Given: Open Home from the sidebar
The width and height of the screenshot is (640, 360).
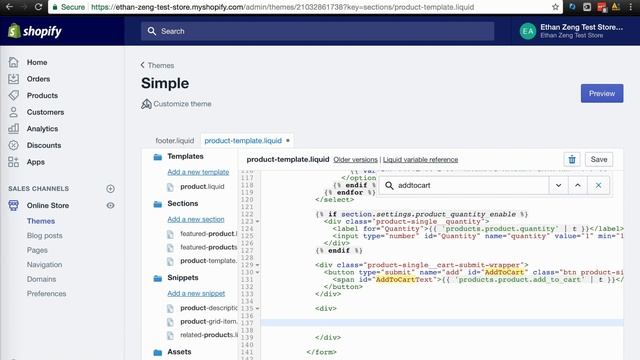Looking at the screenshot, I should click(37, 62).
